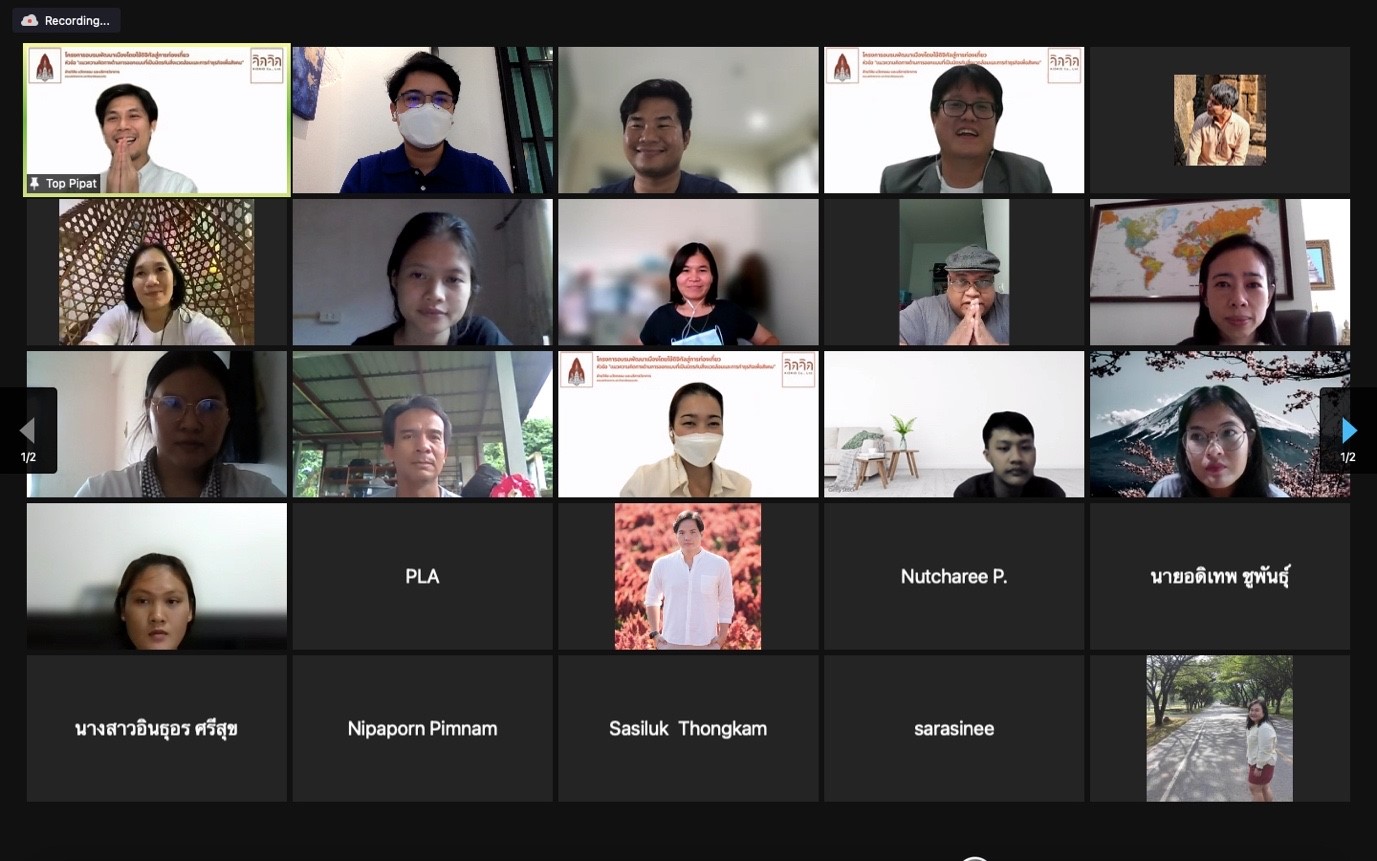Click the pin icon beside Top Pipat
Viewport: 1377px width, 861px height.
click(35, 184)
